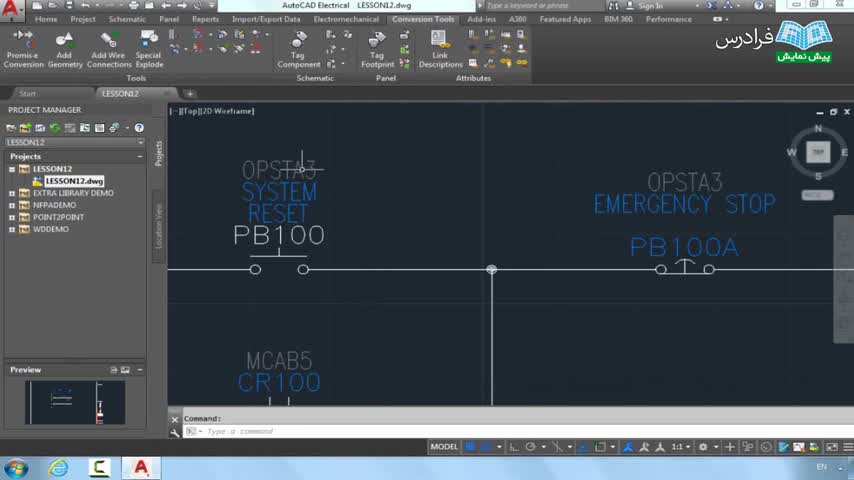The width and height of the screenshot is (854, 480).
Task: Click the wrench icon beside command line
Action: point(175,433)
